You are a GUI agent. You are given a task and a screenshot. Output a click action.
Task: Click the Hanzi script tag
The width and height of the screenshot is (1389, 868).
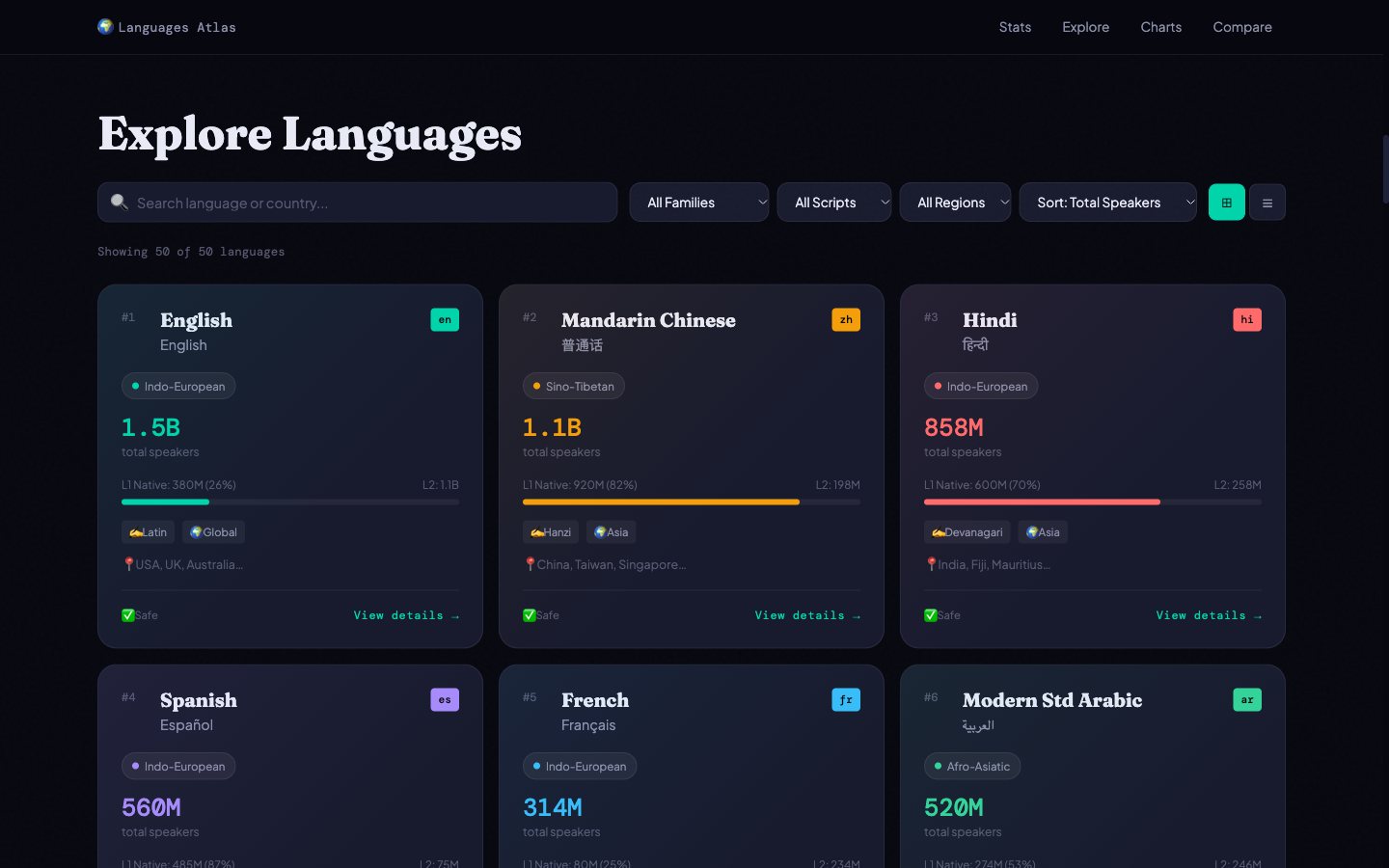click(551, 532)
